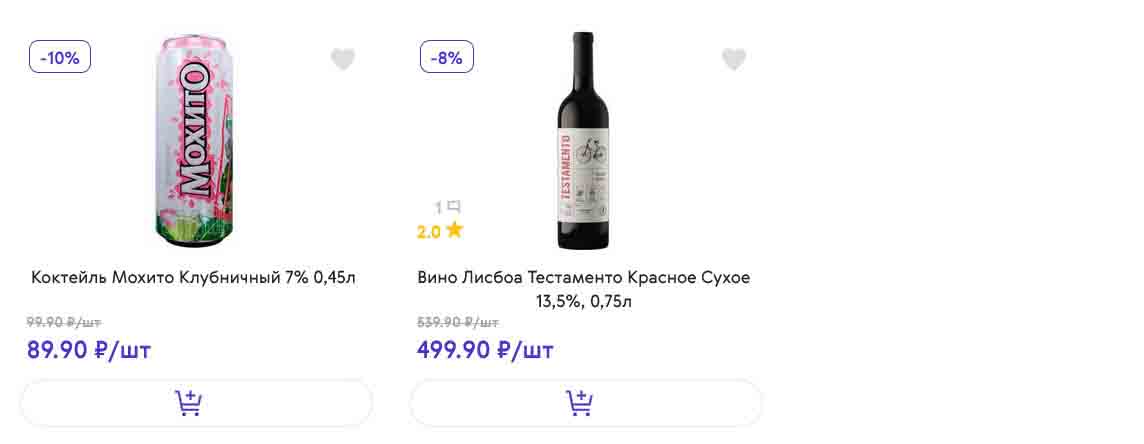This screenshot has height=444, width=1144.
Task: Click the 89.90 ₽/шт price
Action: click(89, 350)
